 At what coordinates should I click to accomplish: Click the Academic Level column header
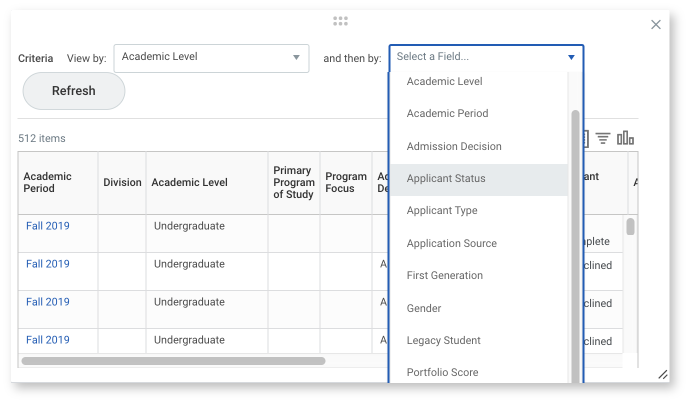(x=207, y=182)
